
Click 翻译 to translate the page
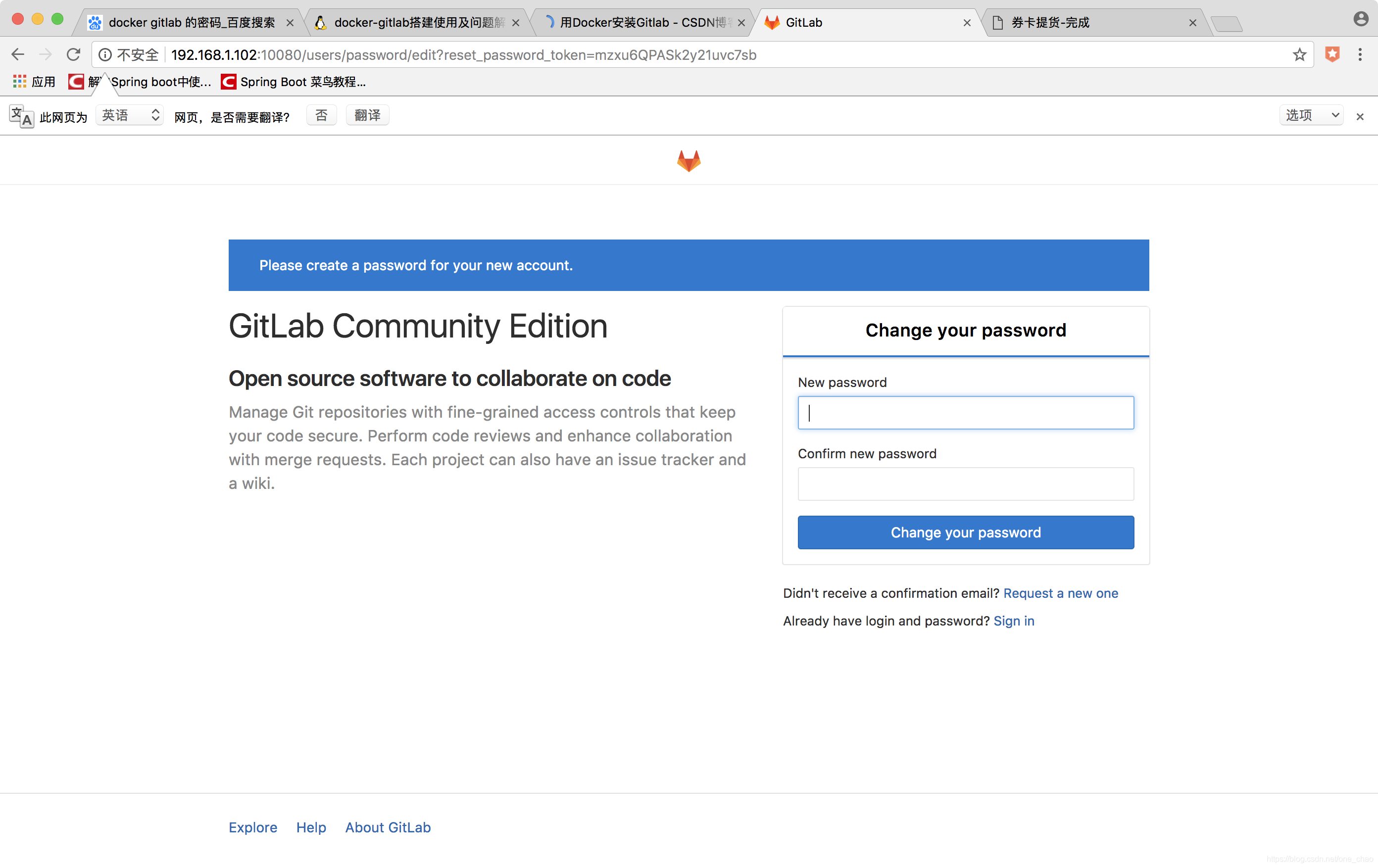click(x=367, y=116)
